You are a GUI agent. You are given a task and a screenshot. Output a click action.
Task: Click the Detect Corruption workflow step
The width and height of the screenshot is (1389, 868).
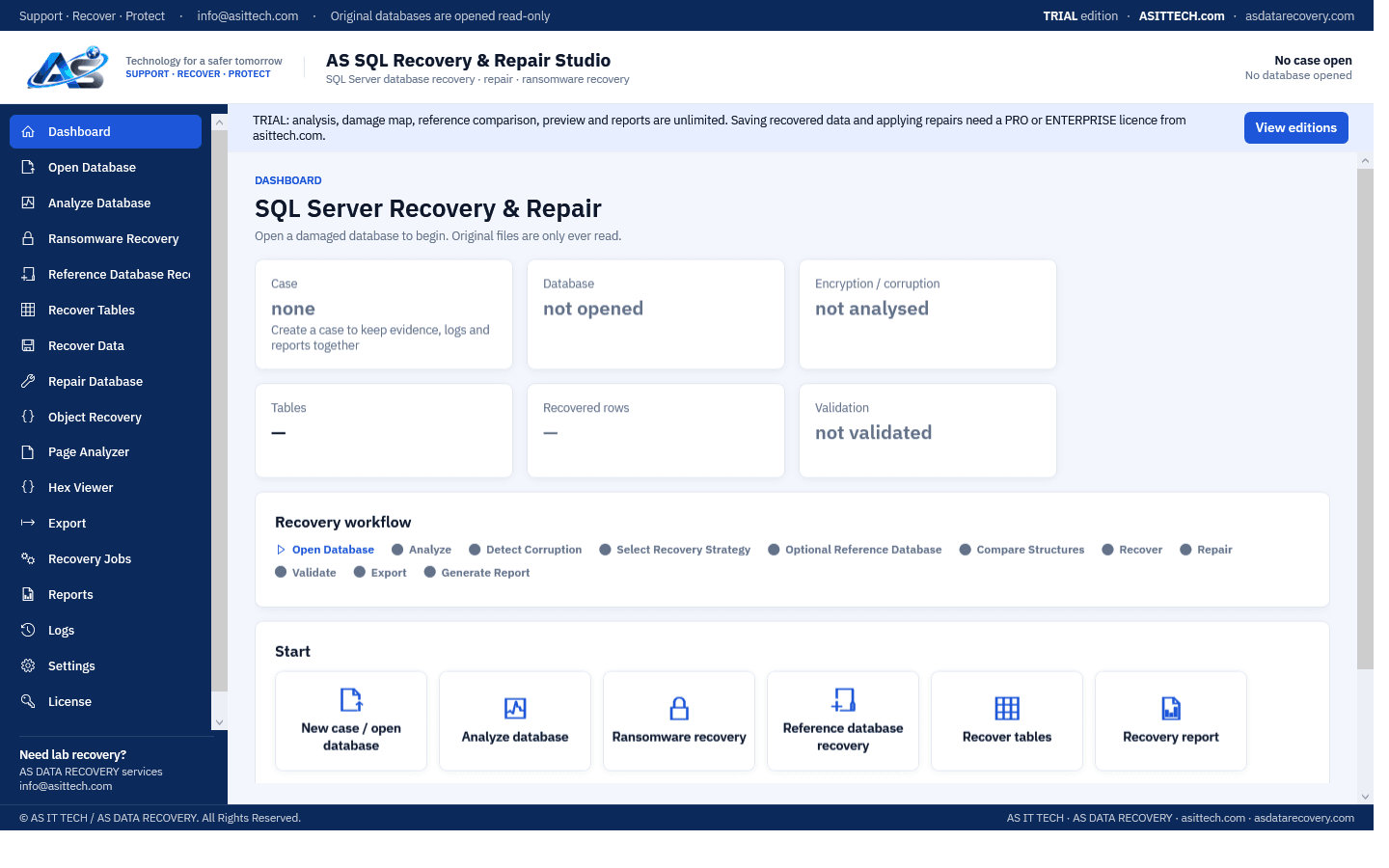(526, 550)
